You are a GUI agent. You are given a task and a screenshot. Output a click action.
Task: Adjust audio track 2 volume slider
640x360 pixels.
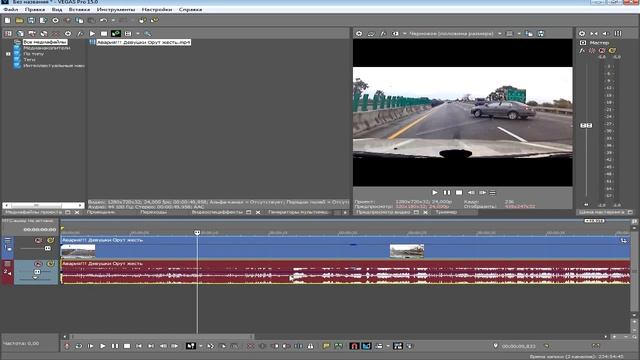coord(37,272)
